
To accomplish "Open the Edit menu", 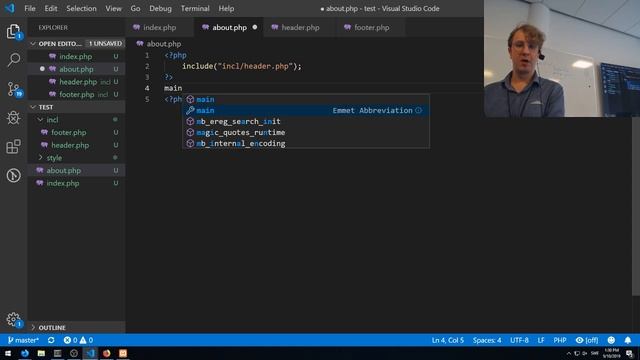I will (51, 8).
